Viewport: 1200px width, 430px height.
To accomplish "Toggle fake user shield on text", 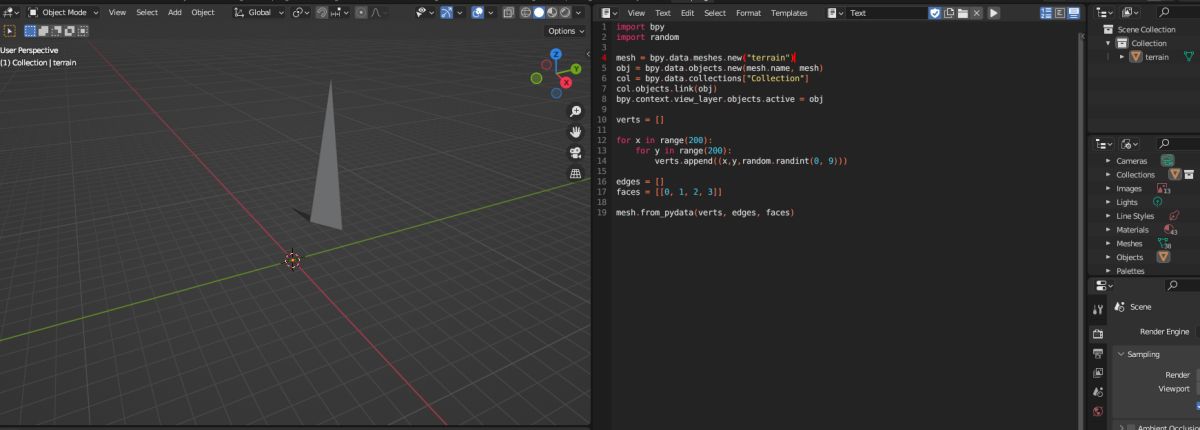I will [935, 13].
